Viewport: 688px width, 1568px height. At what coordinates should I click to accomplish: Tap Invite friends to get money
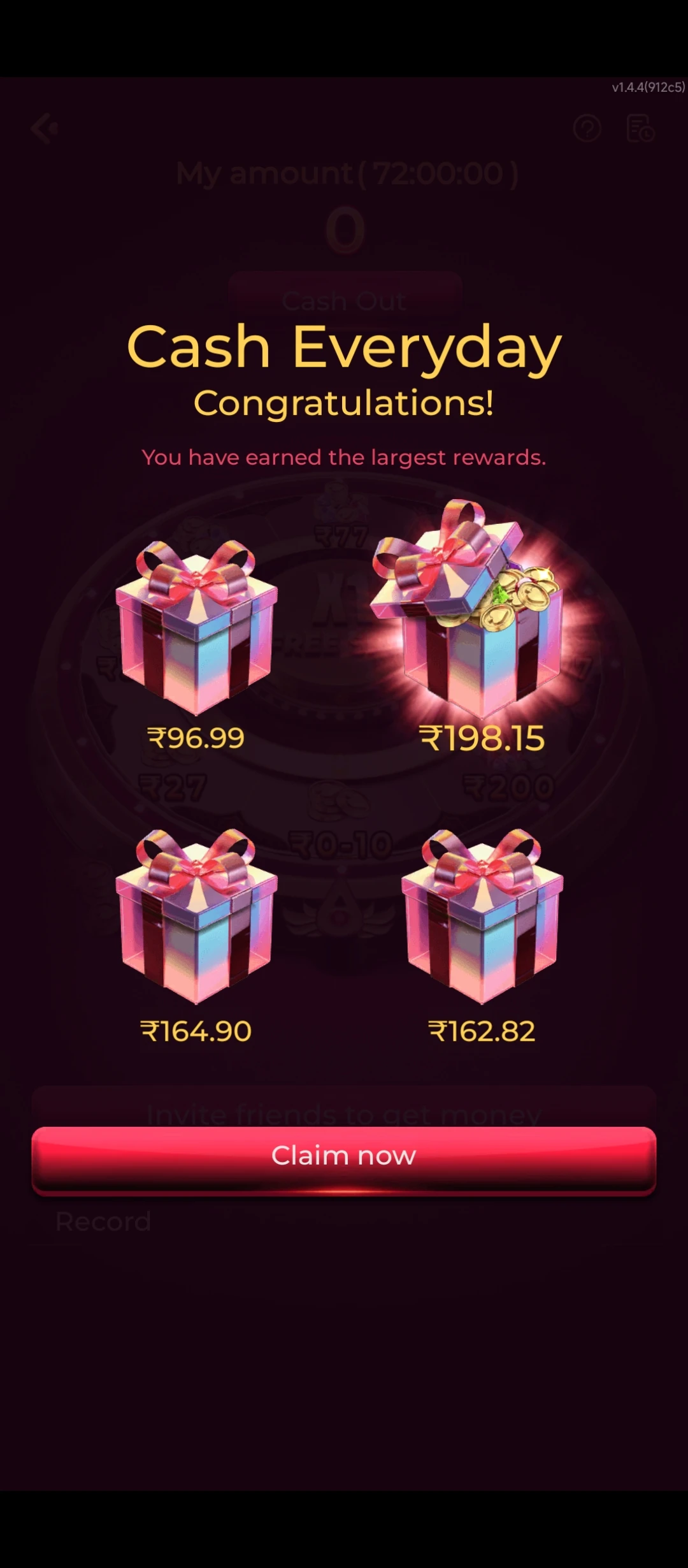click(344, 1108)
